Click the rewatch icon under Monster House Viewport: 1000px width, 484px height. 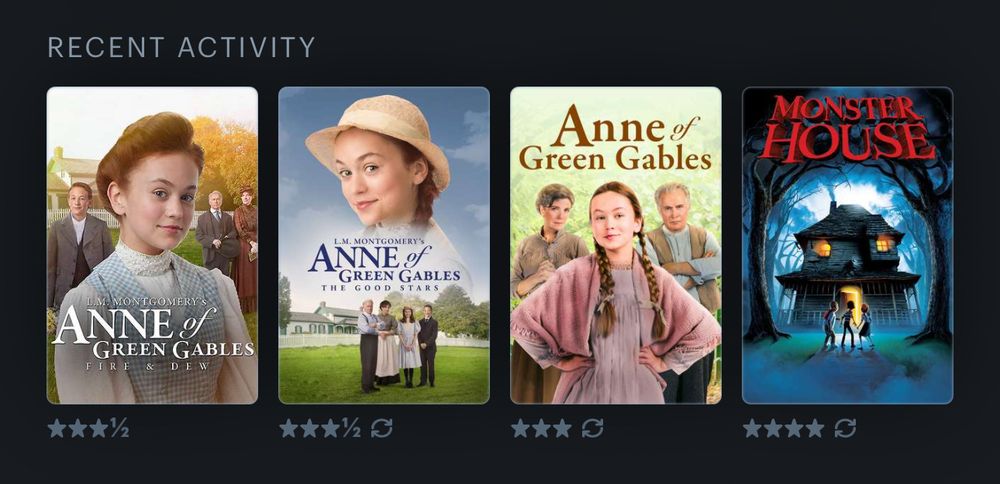pos(846,428)
